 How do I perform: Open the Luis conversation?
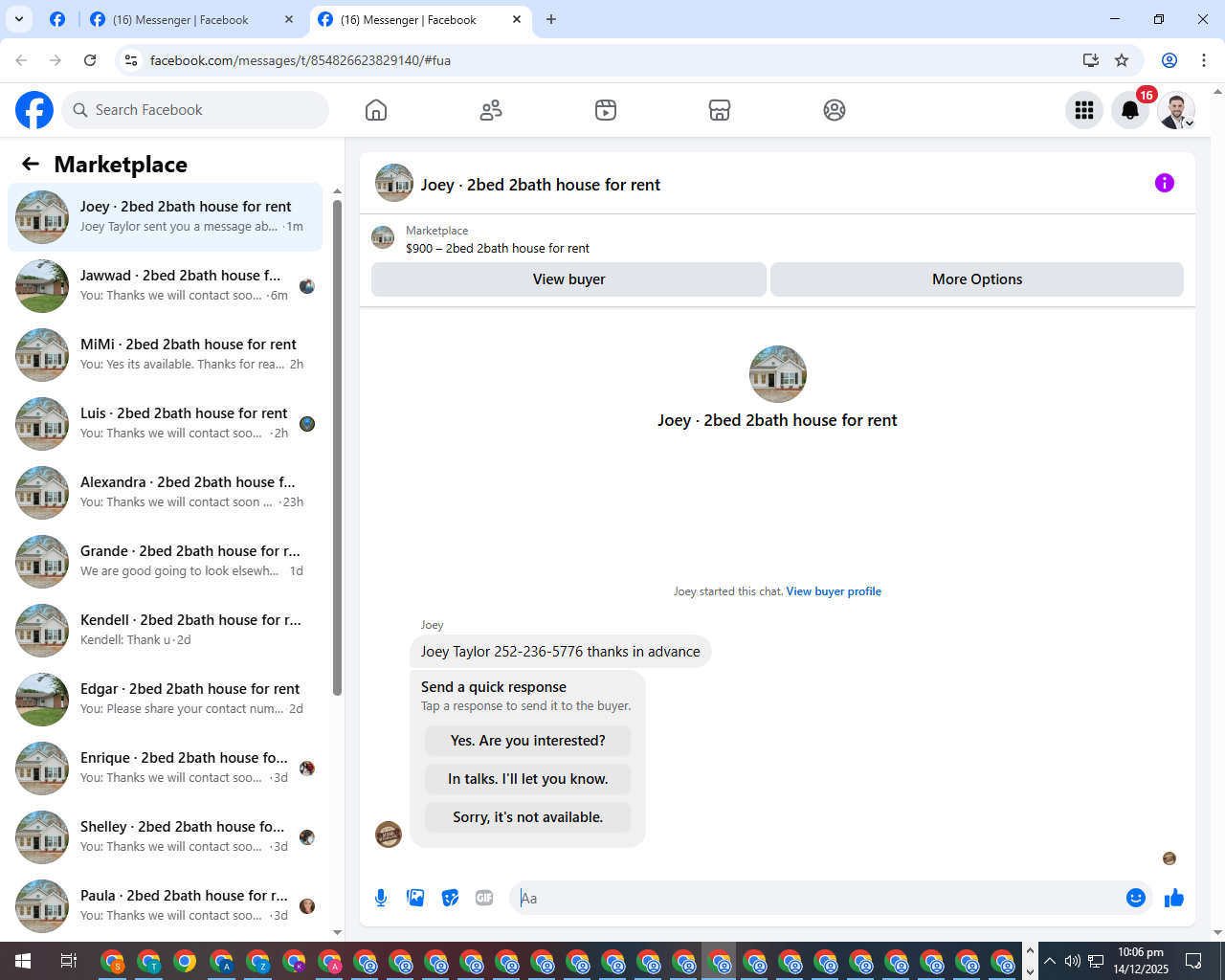click(x=166, y=424)
